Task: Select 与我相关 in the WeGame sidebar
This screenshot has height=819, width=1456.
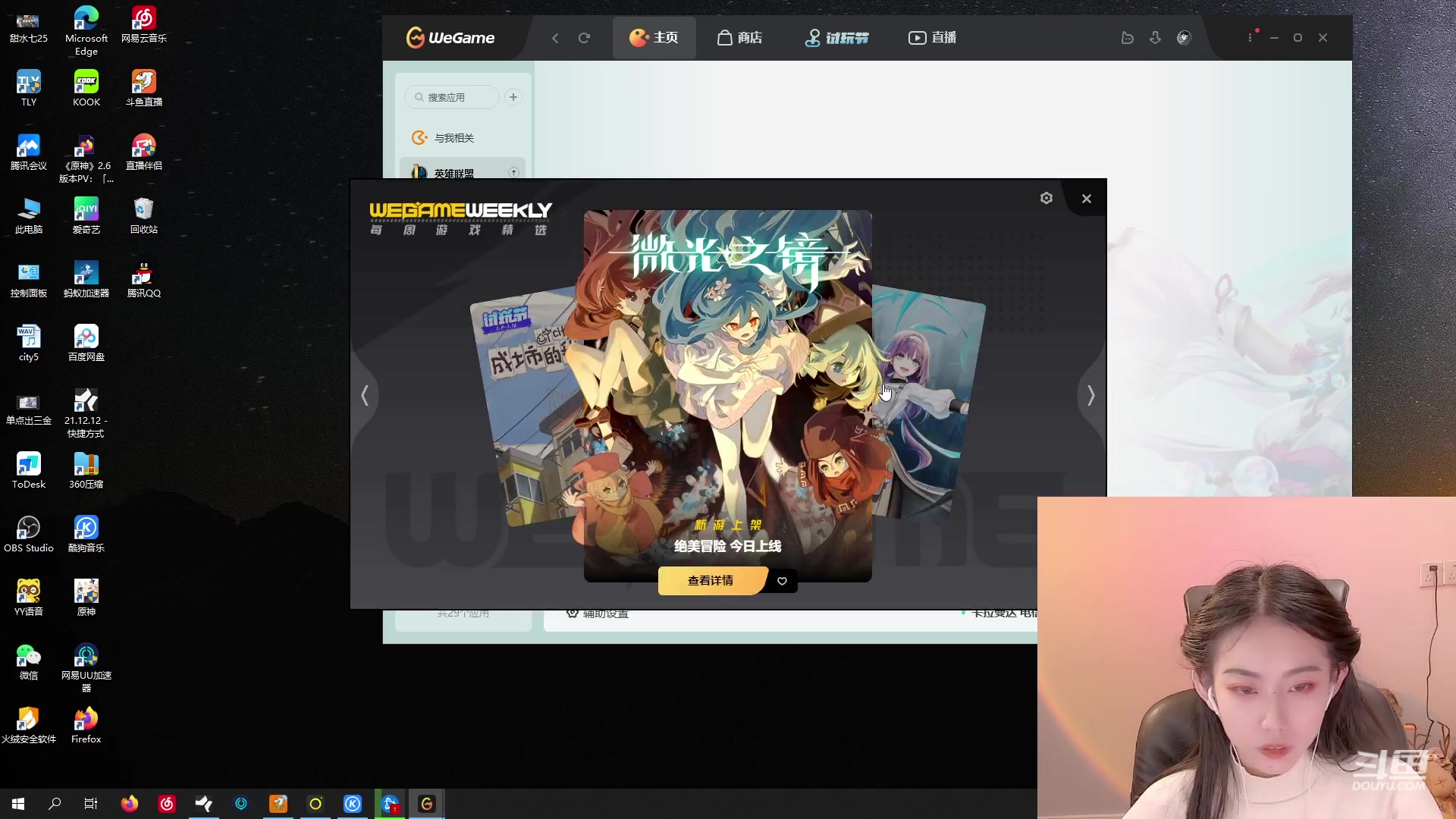Action: coord(462,138)
